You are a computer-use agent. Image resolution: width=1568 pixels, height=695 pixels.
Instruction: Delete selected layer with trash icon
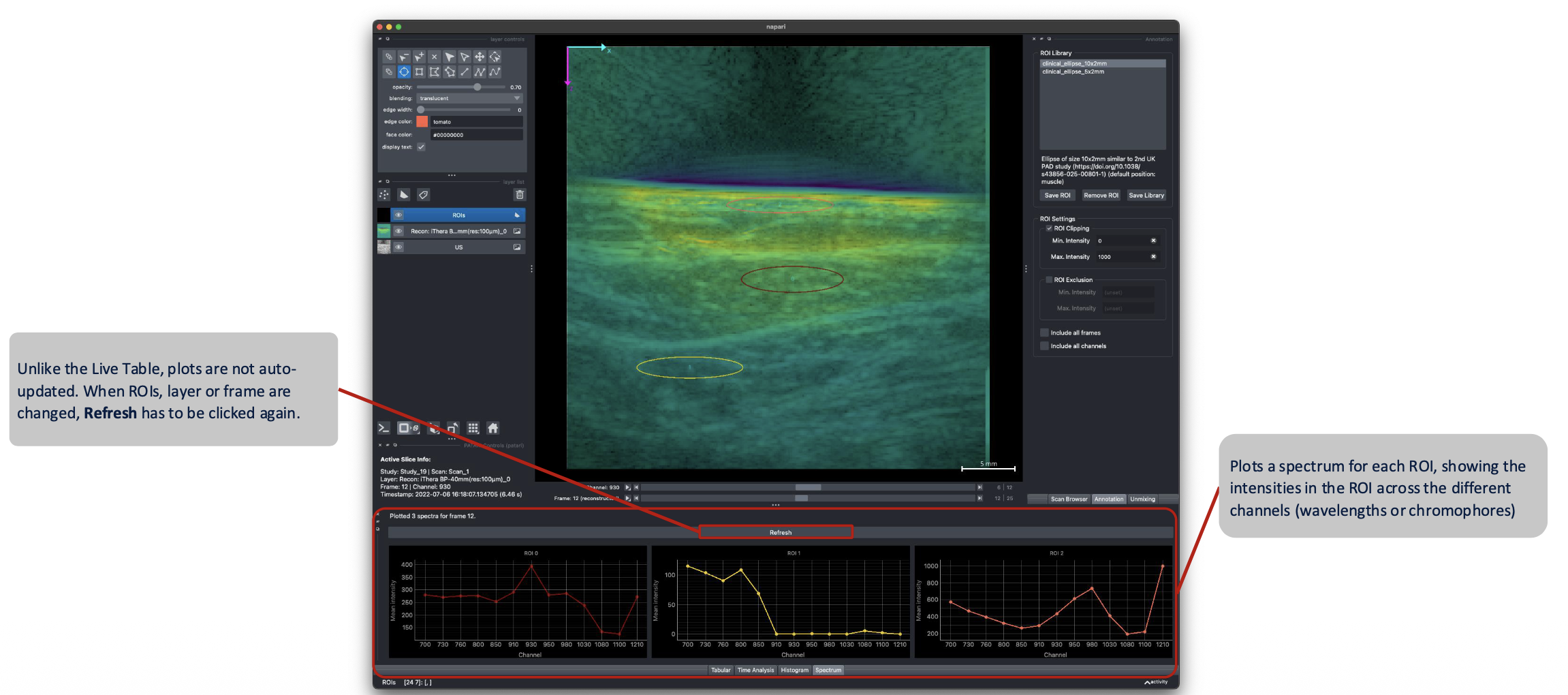[520, 195]
